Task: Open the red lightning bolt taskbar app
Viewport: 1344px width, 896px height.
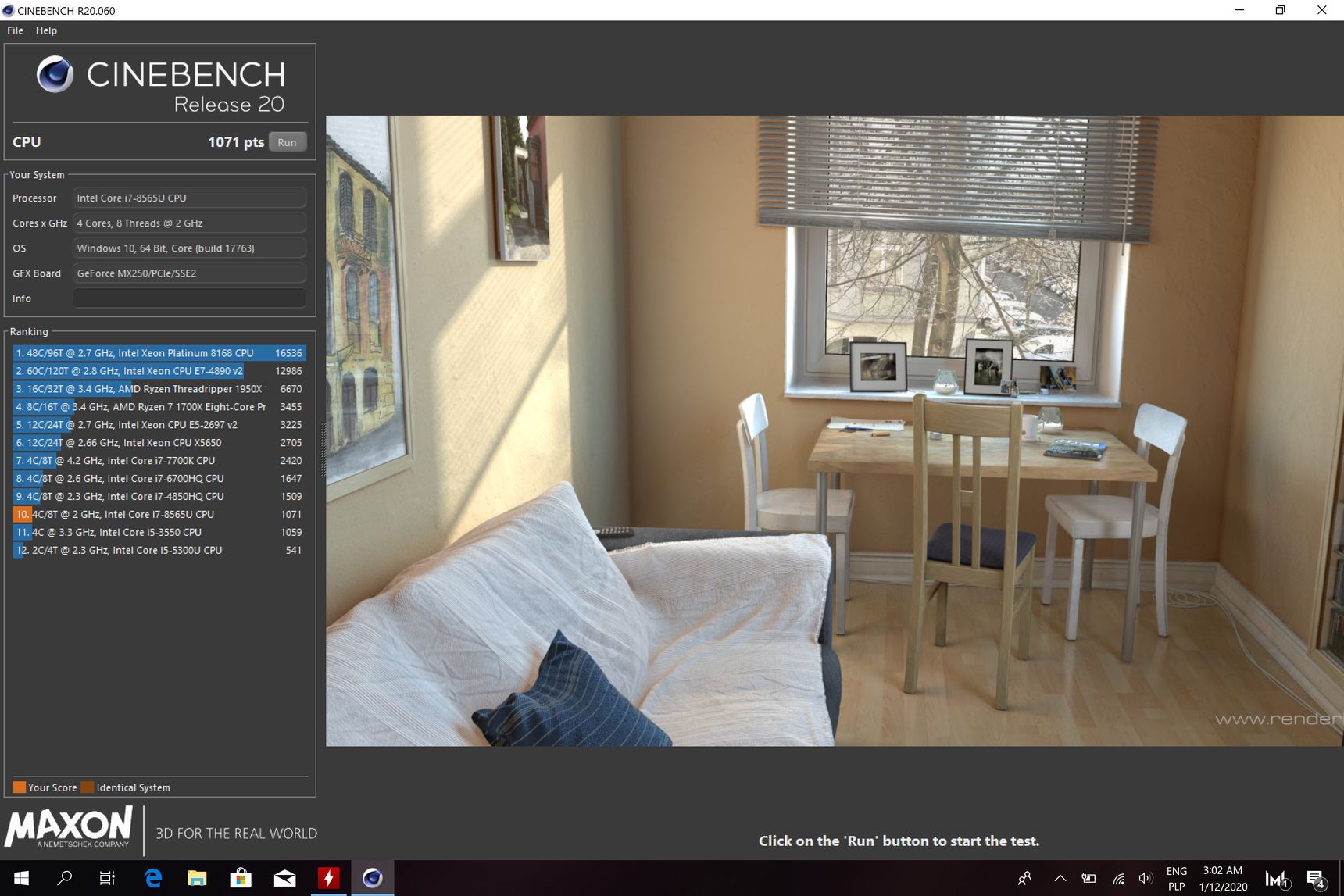Action: [x=328, y=878]
